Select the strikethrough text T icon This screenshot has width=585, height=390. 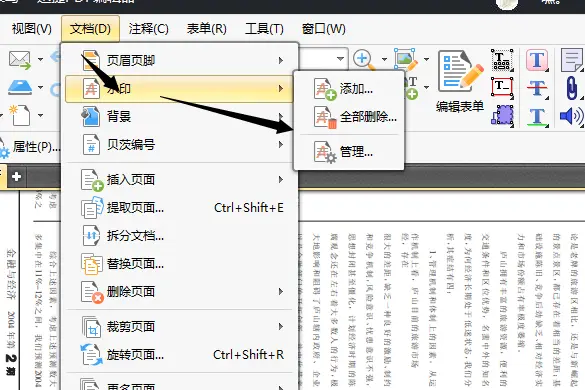tap(537, 88)
